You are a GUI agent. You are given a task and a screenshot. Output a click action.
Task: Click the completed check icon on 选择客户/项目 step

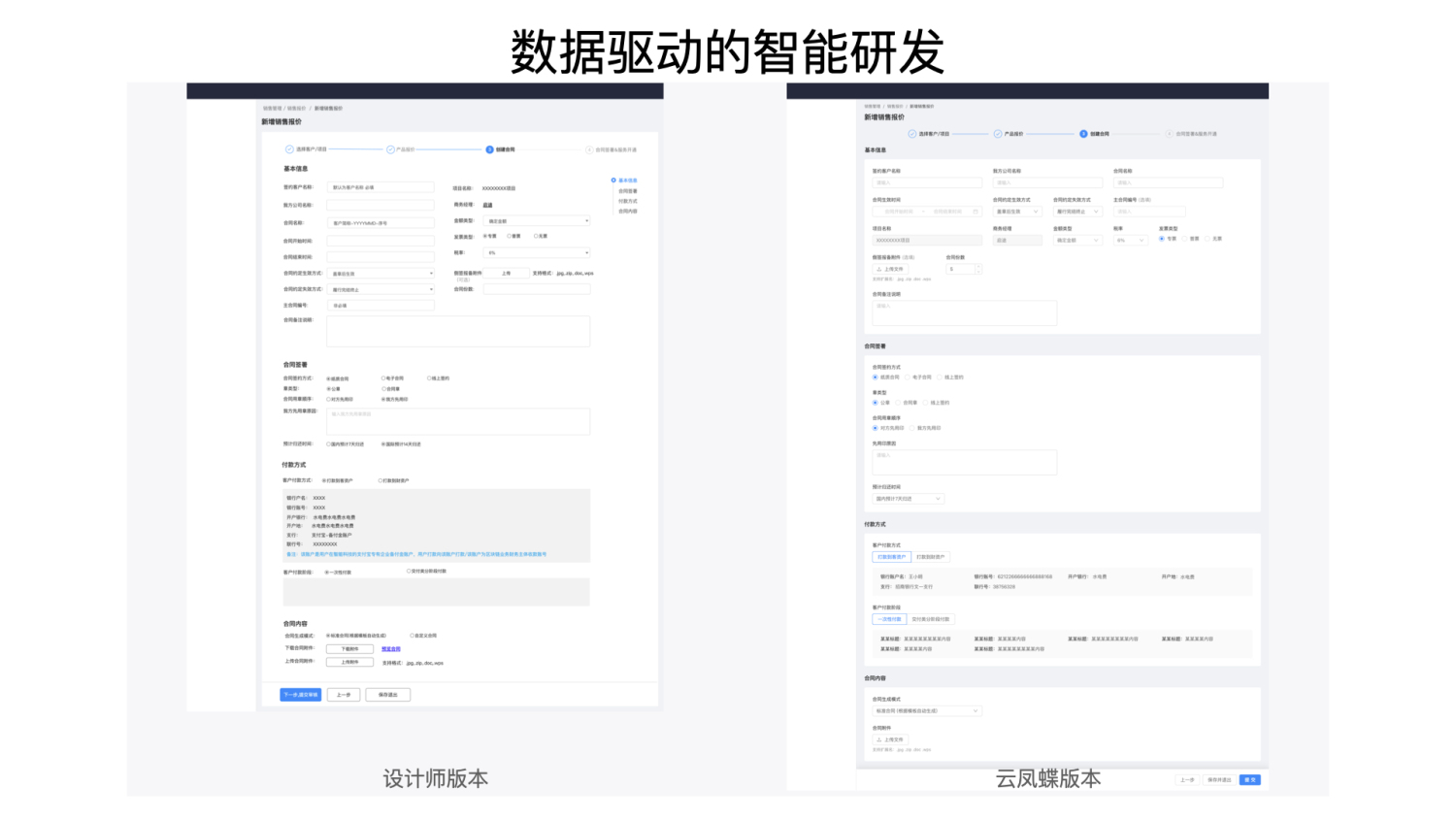[911, 134]
